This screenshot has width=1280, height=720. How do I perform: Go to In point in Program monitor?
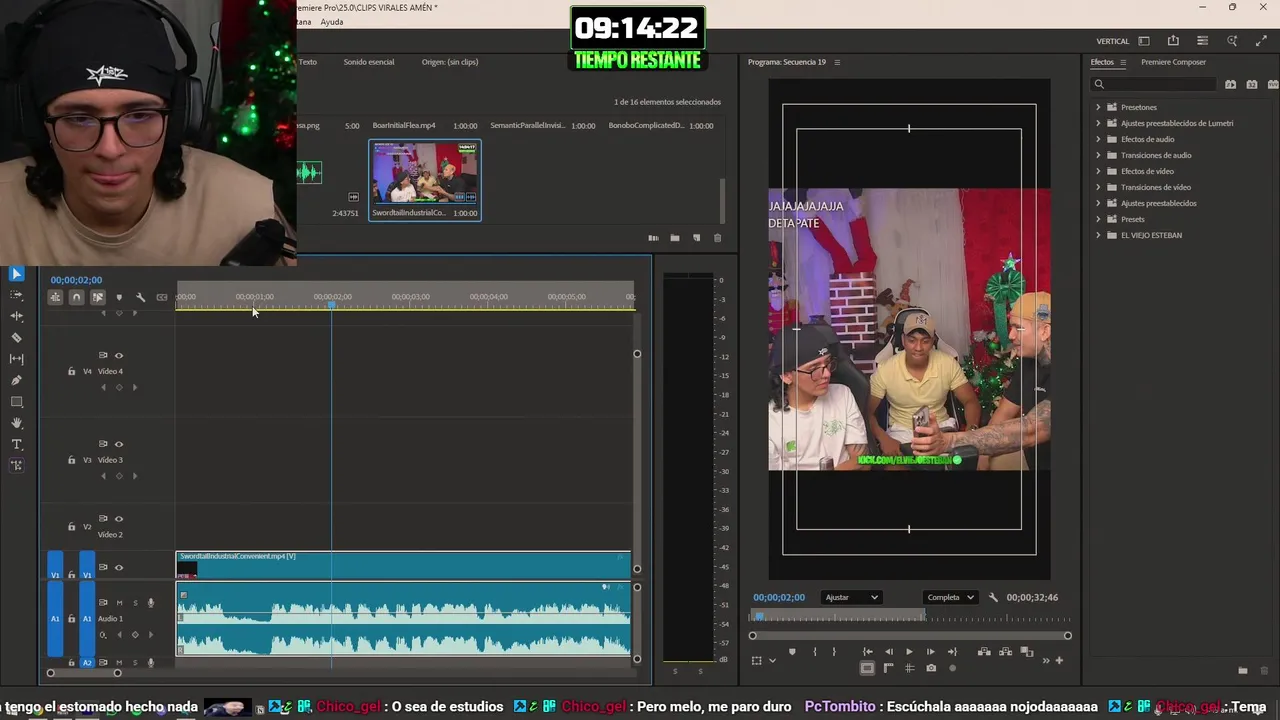click(x=867, y=652)
